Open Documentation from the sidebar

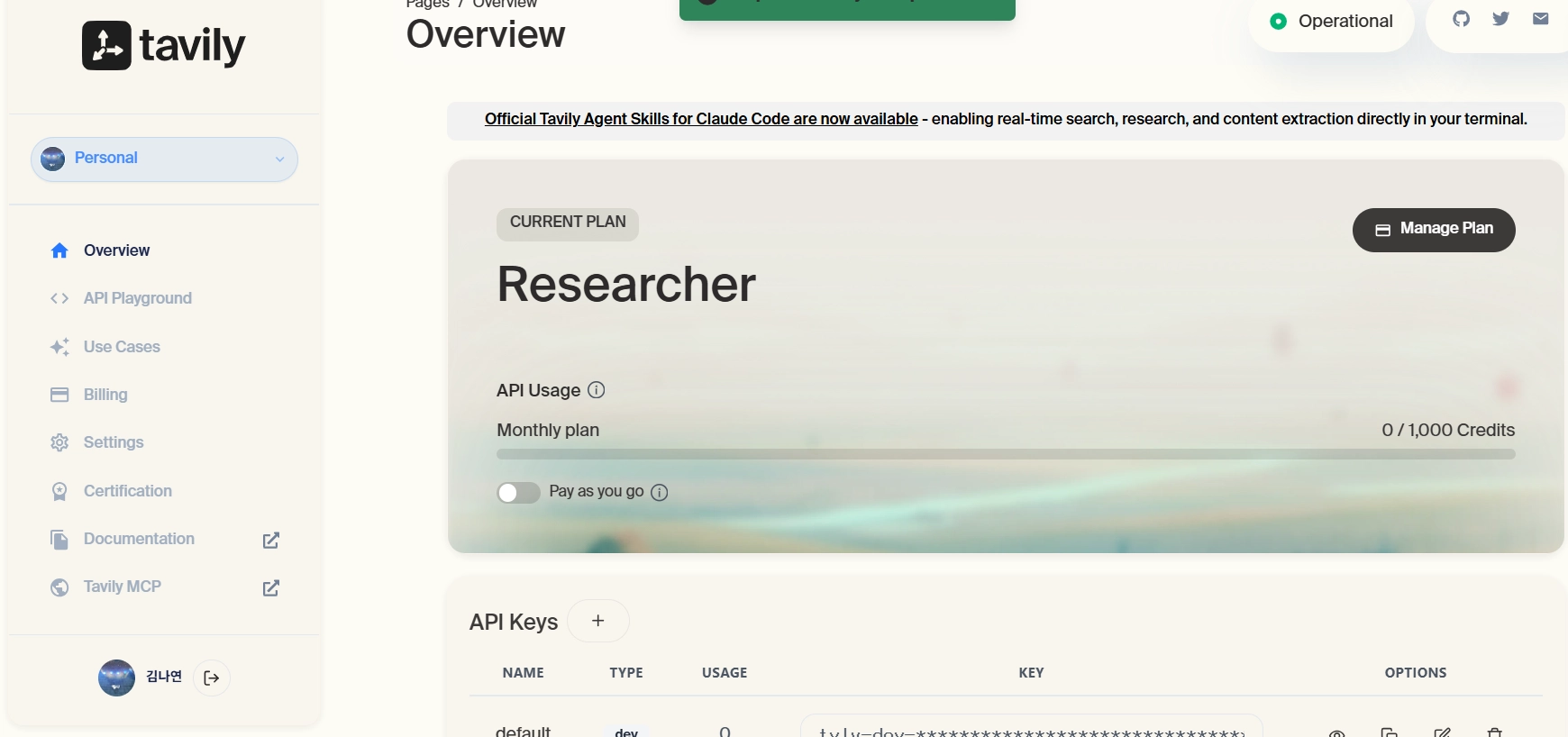pyautogui.click(x=139, y=539)
